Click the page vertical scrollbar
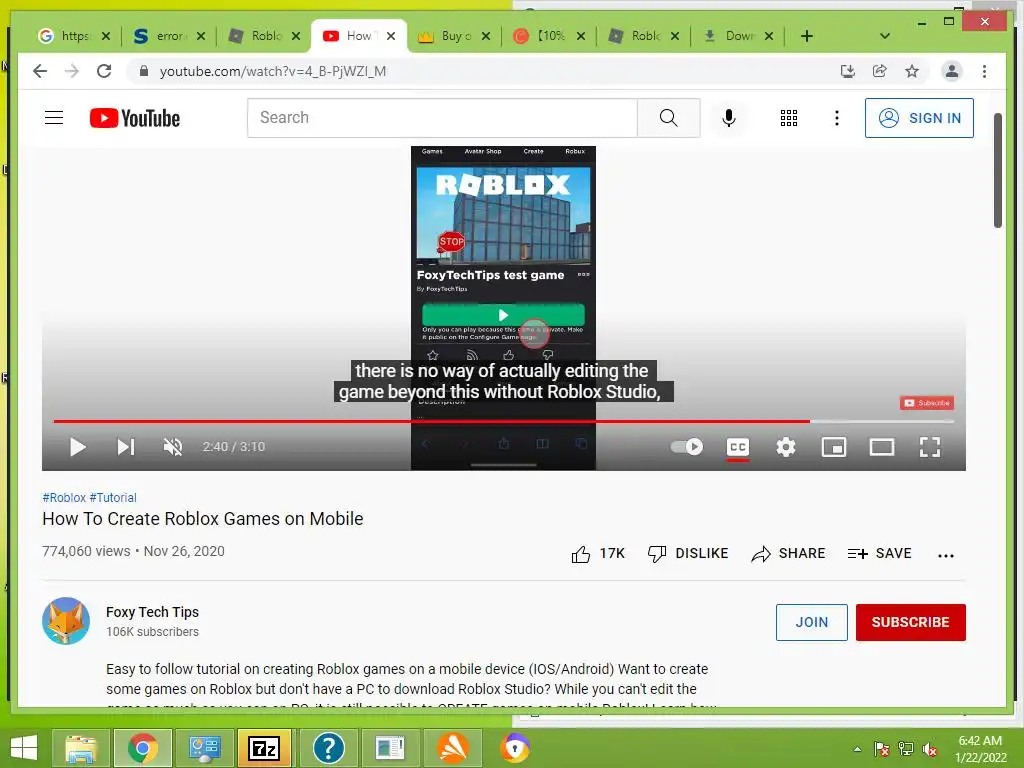The width and height of the screenshot is (1024, 768). point(997,171)
